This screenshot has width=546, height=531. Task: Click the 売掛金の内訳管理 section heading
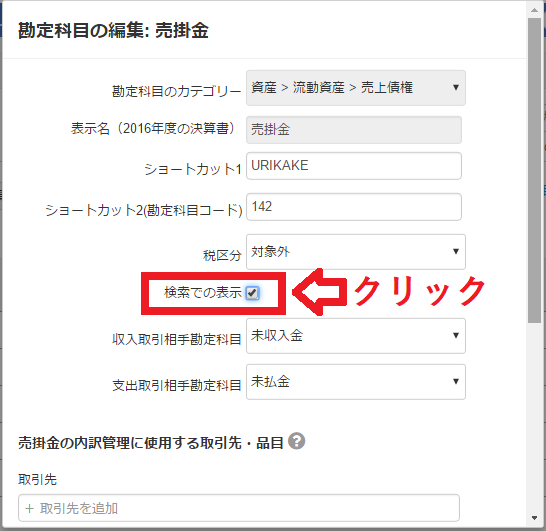coord(151,443)
